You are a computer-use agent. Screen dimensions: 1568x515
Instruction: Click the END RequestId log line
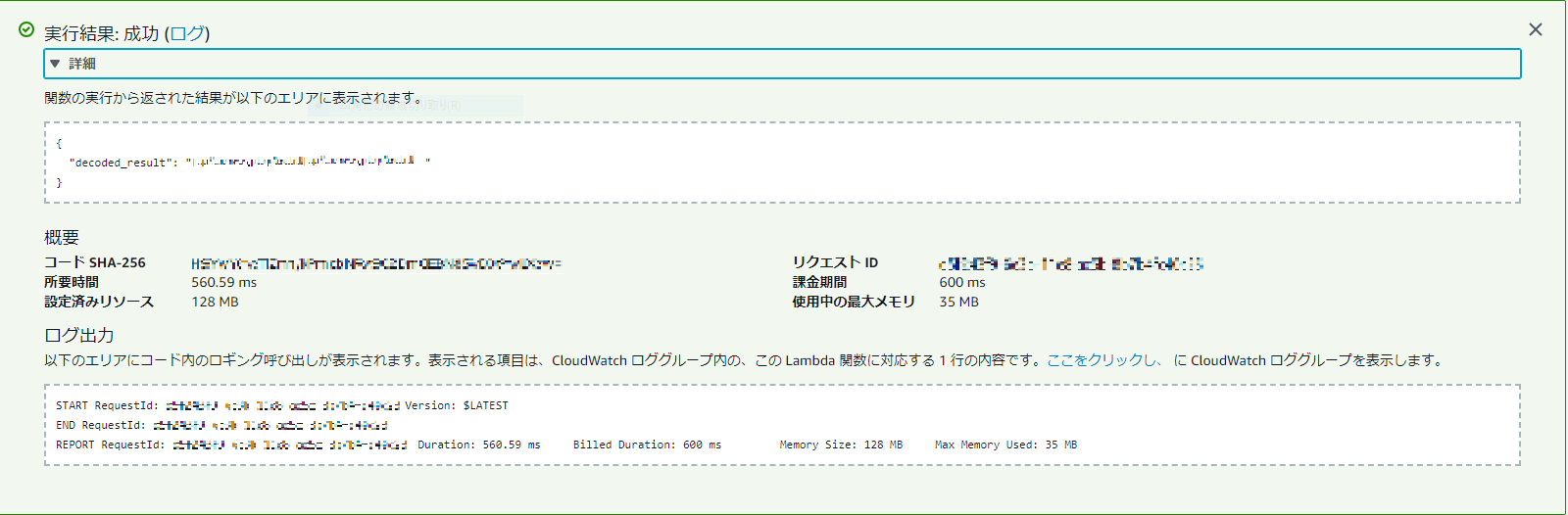coord(221,425)
